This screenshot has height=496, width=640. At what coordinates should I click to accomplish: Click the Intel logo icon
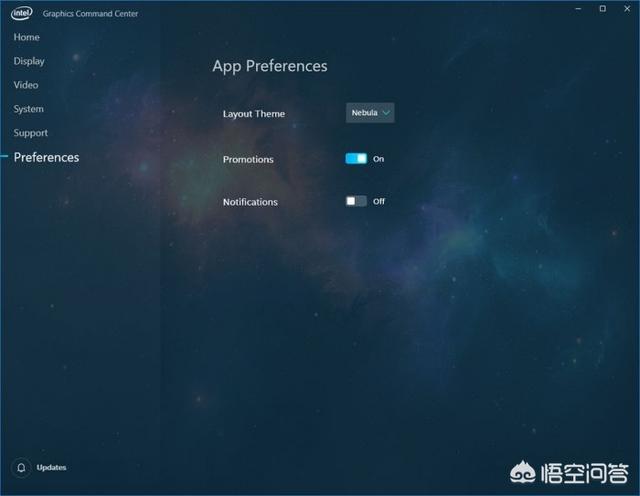pos(22,13)
